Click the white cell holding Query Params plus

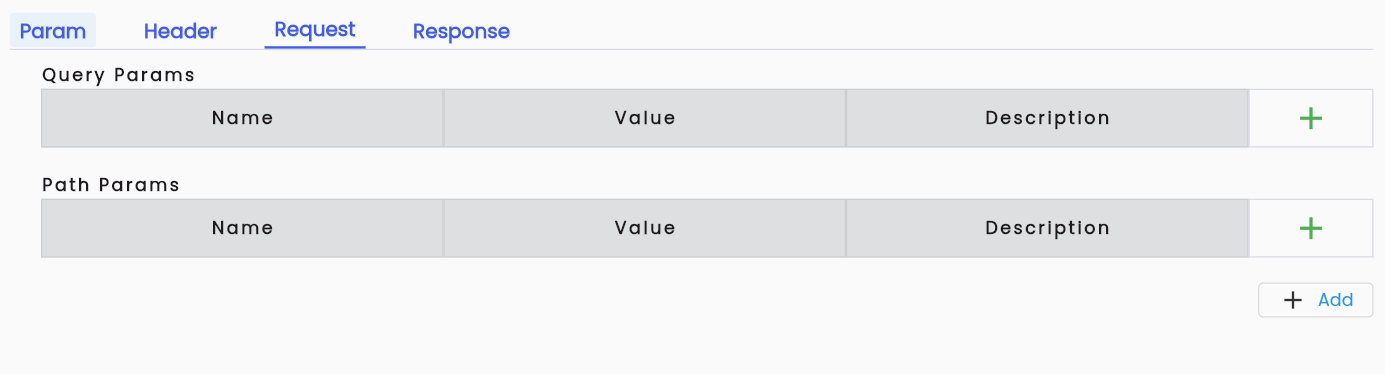point(1310,118)
